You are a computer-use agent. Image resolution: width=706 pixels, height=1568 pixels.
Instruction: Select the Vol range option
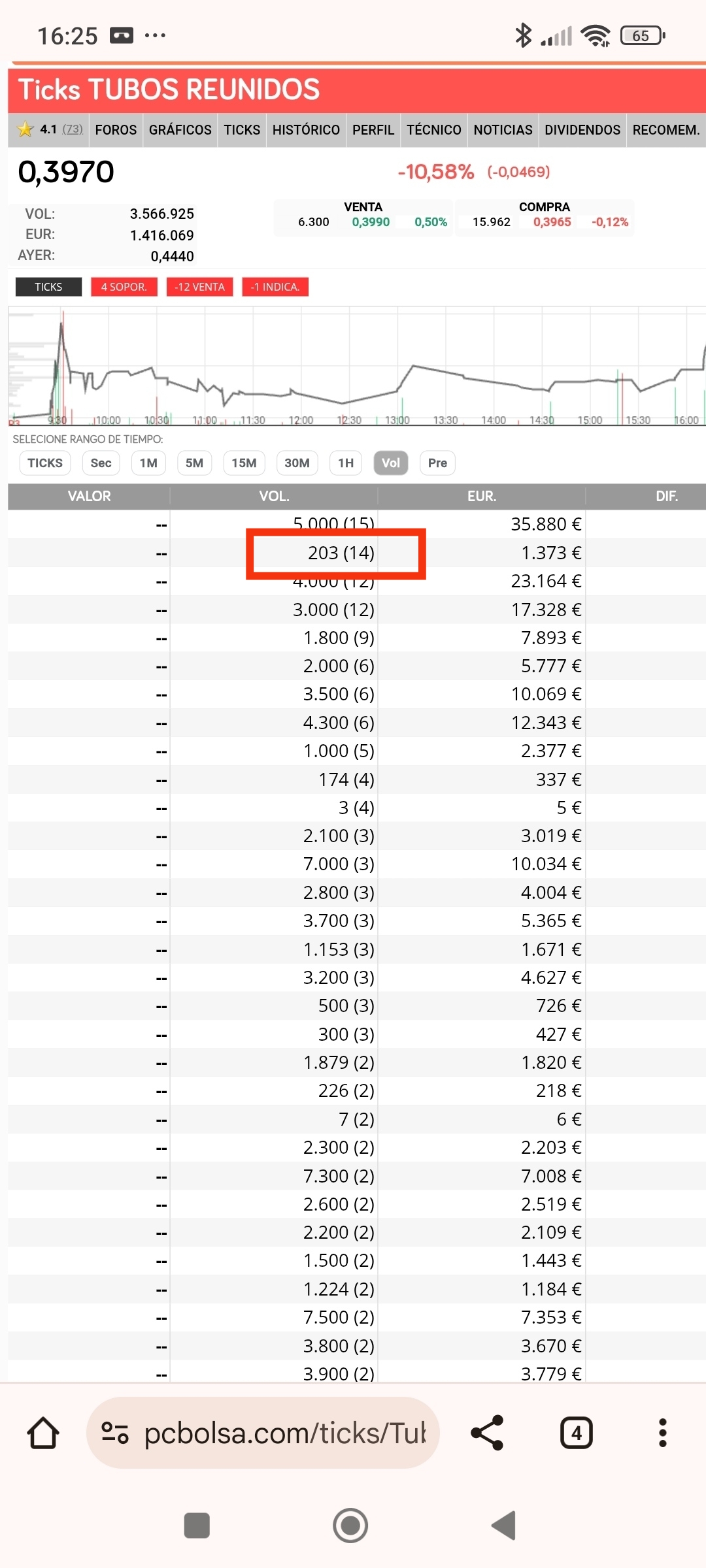coord(391,463)
